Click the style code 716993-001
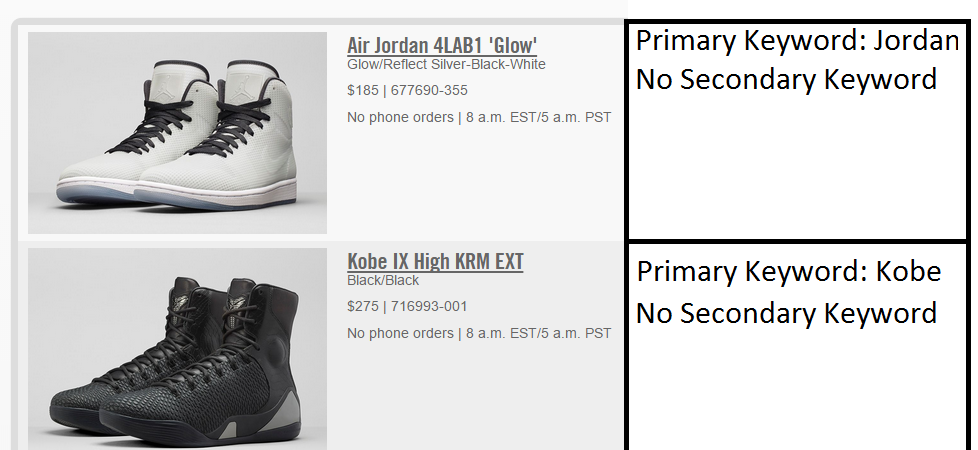The width and height of the screenshot is (978, 450). (428, 306)
